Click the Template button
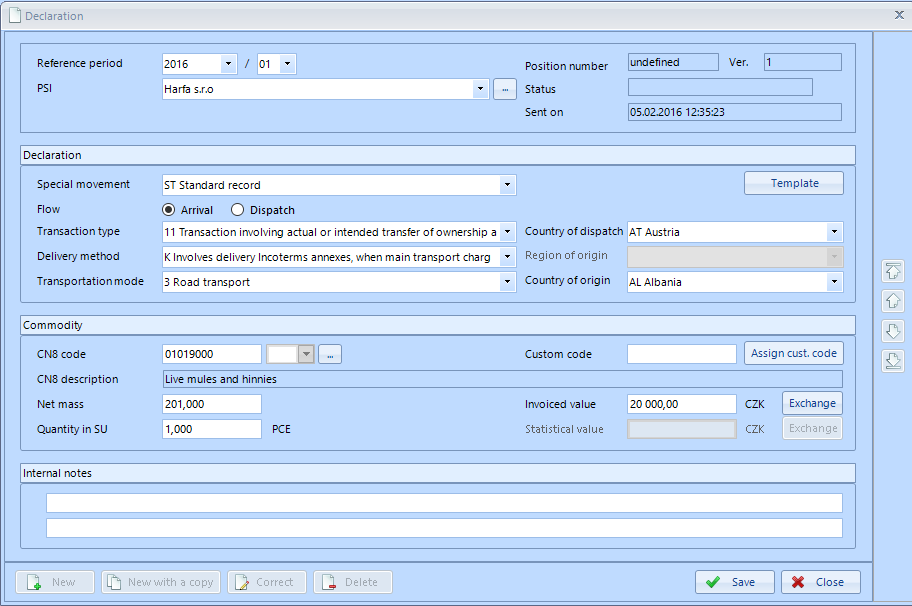The height and width of the screenshot is (606, 912). click(x=794, y=183)
